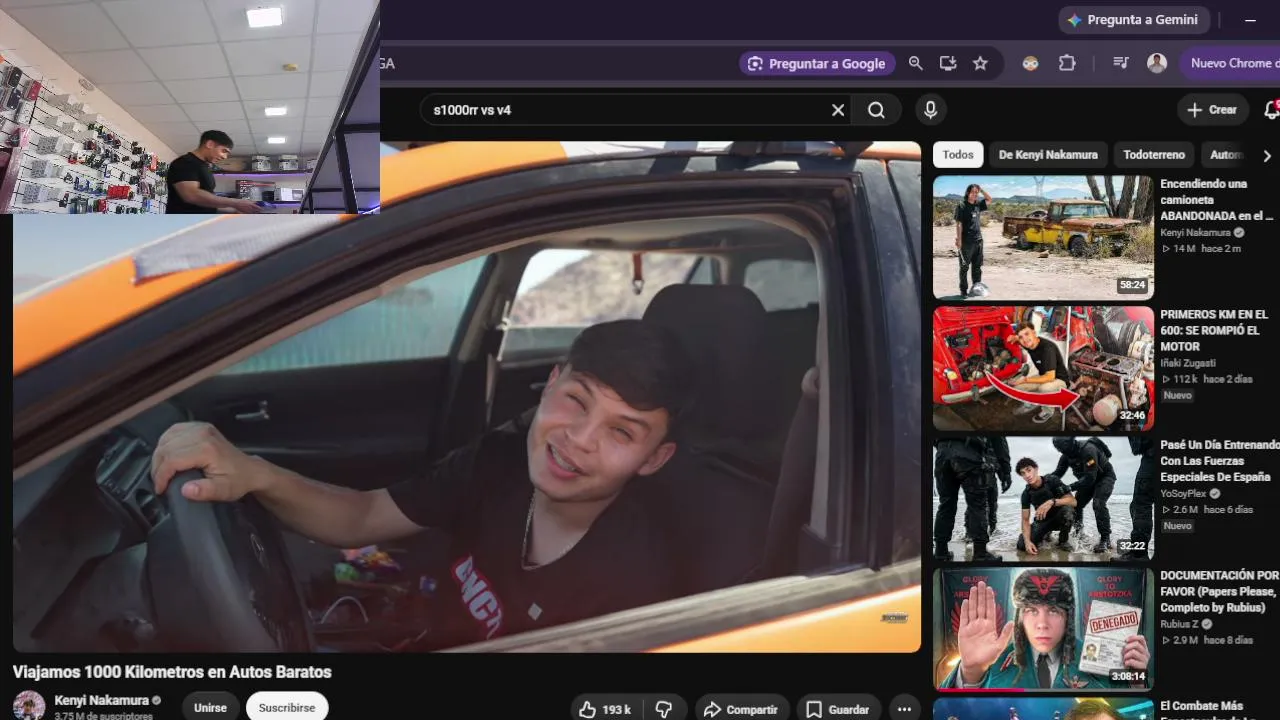Show more filter chips with the right arrow
The width and height of the screenshot is (1280, 720).
click(x=1267, y=156)
